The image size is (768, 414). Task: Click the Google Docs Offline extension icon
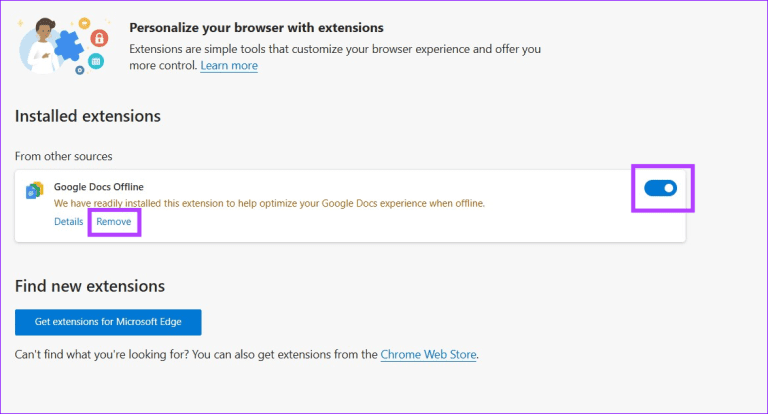[34, 190]
